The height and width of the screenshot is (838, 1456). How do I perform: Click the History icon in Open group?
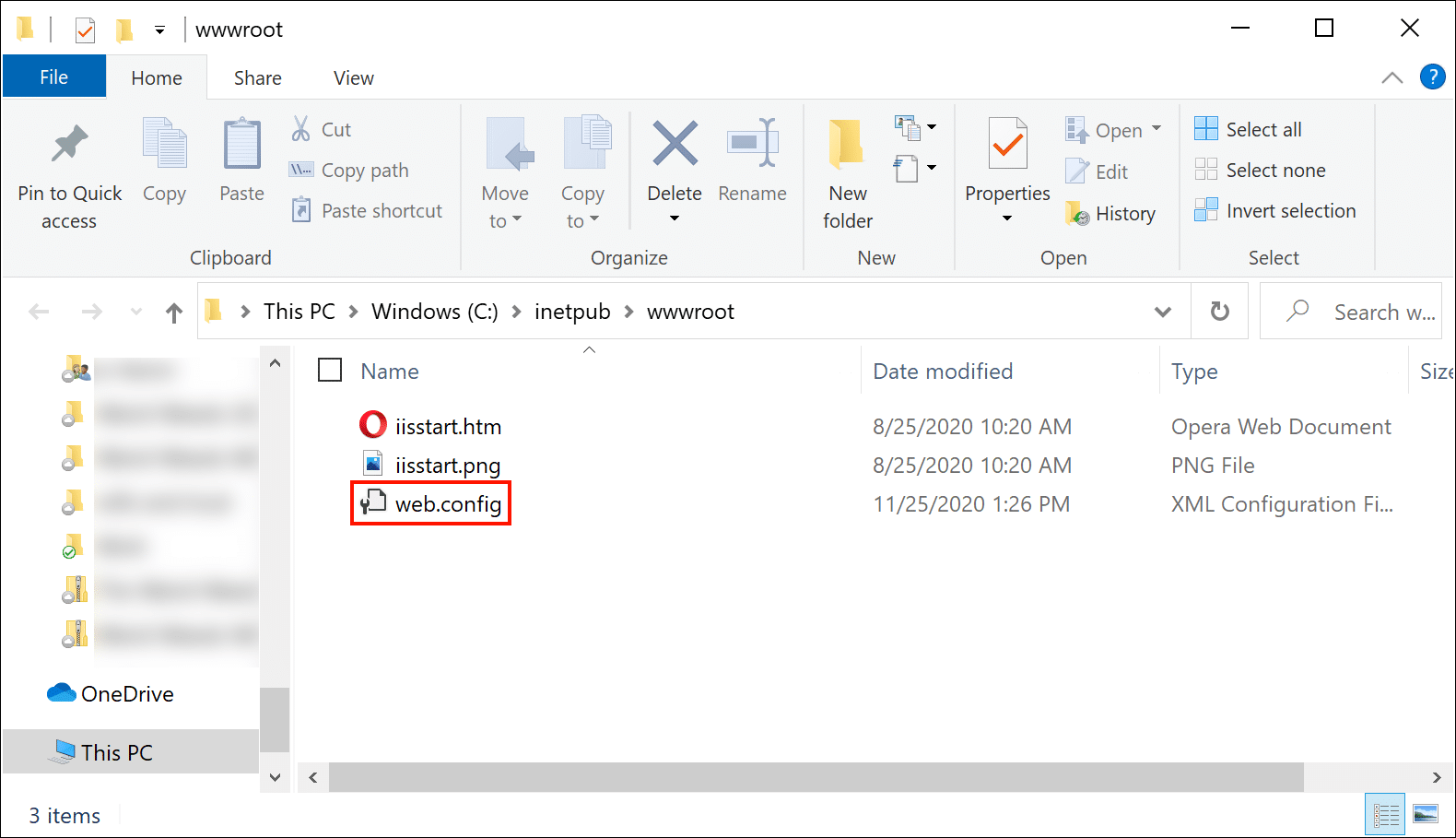pos(1077,214)
